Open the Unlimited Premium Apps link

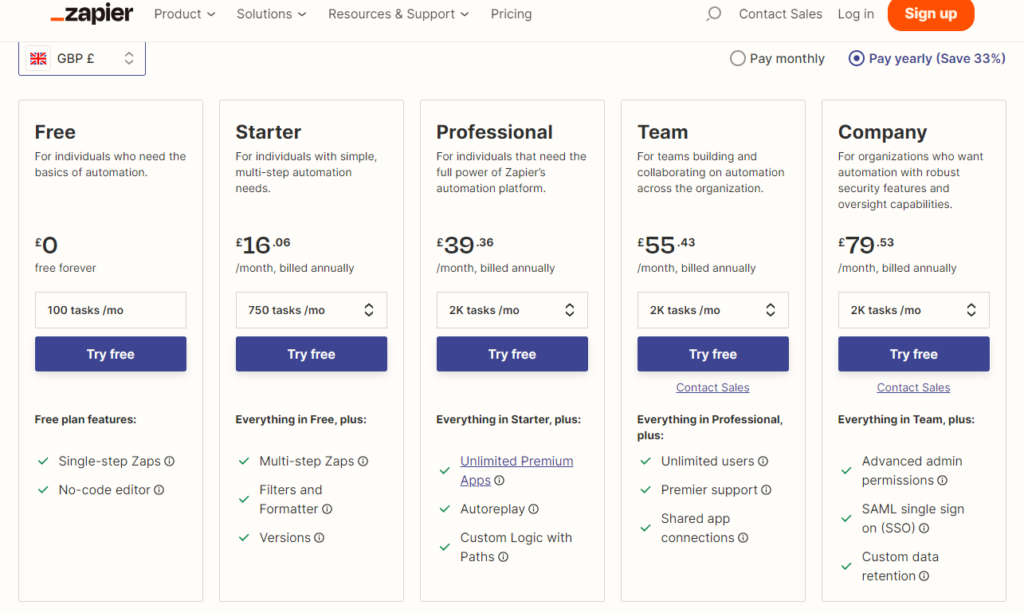(516, 471)
